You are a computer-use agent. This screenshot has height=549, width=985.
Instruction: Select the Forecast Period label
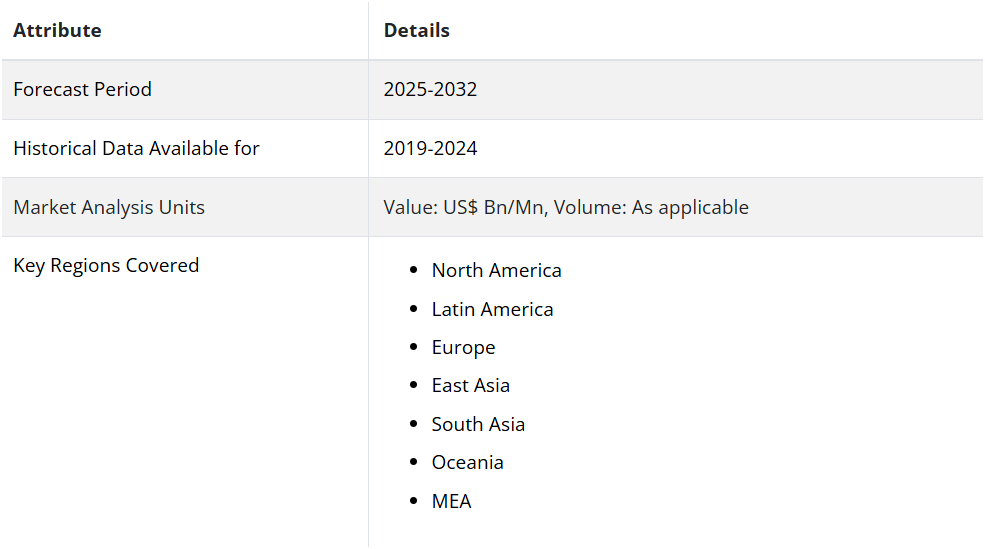click(x=82, y=89)
